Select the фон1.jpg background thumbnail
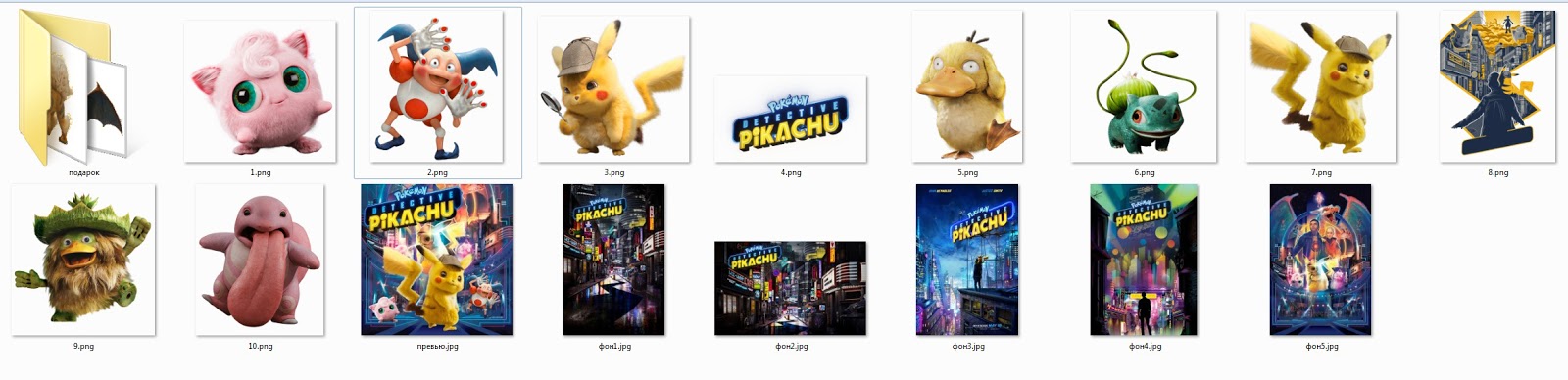The image size is (1568, 380). (613, 260)
